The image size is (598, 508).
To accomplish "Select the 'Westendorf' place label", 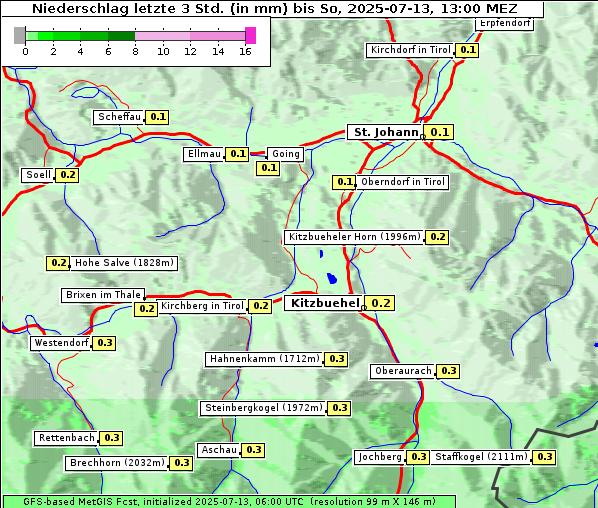I will [61, 343].
